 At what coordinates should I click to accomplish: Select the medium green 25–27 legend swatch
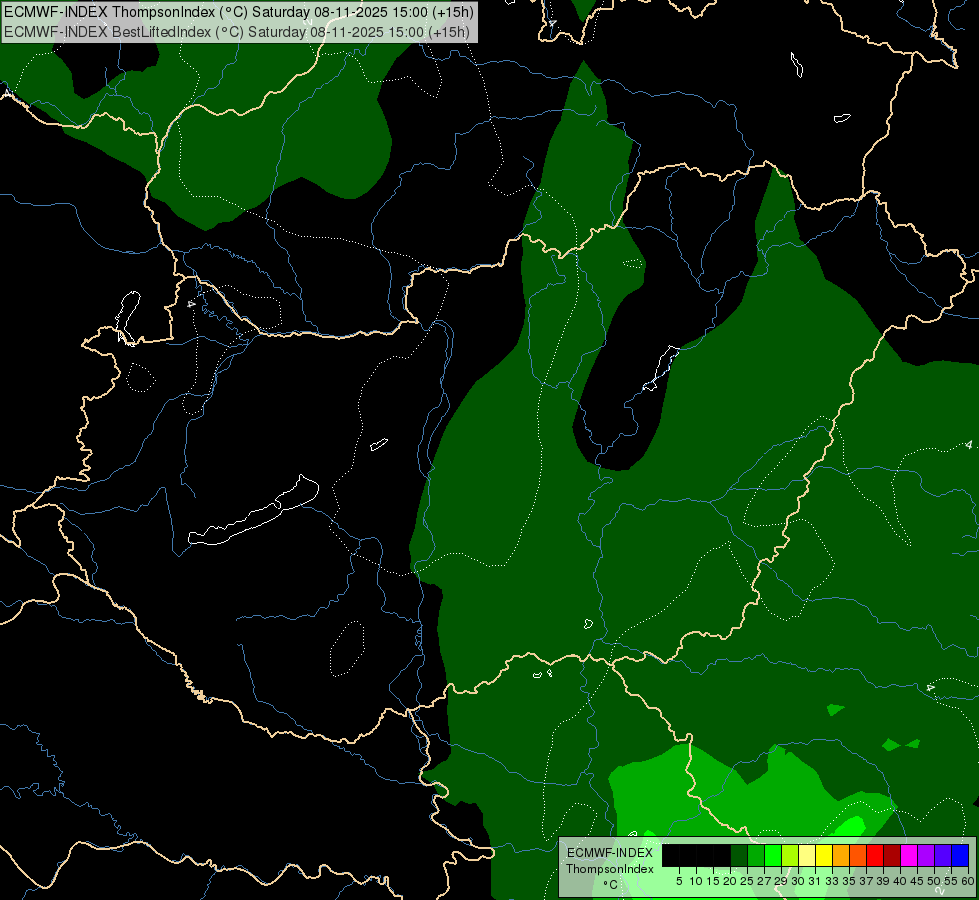(x=756, y=856)
